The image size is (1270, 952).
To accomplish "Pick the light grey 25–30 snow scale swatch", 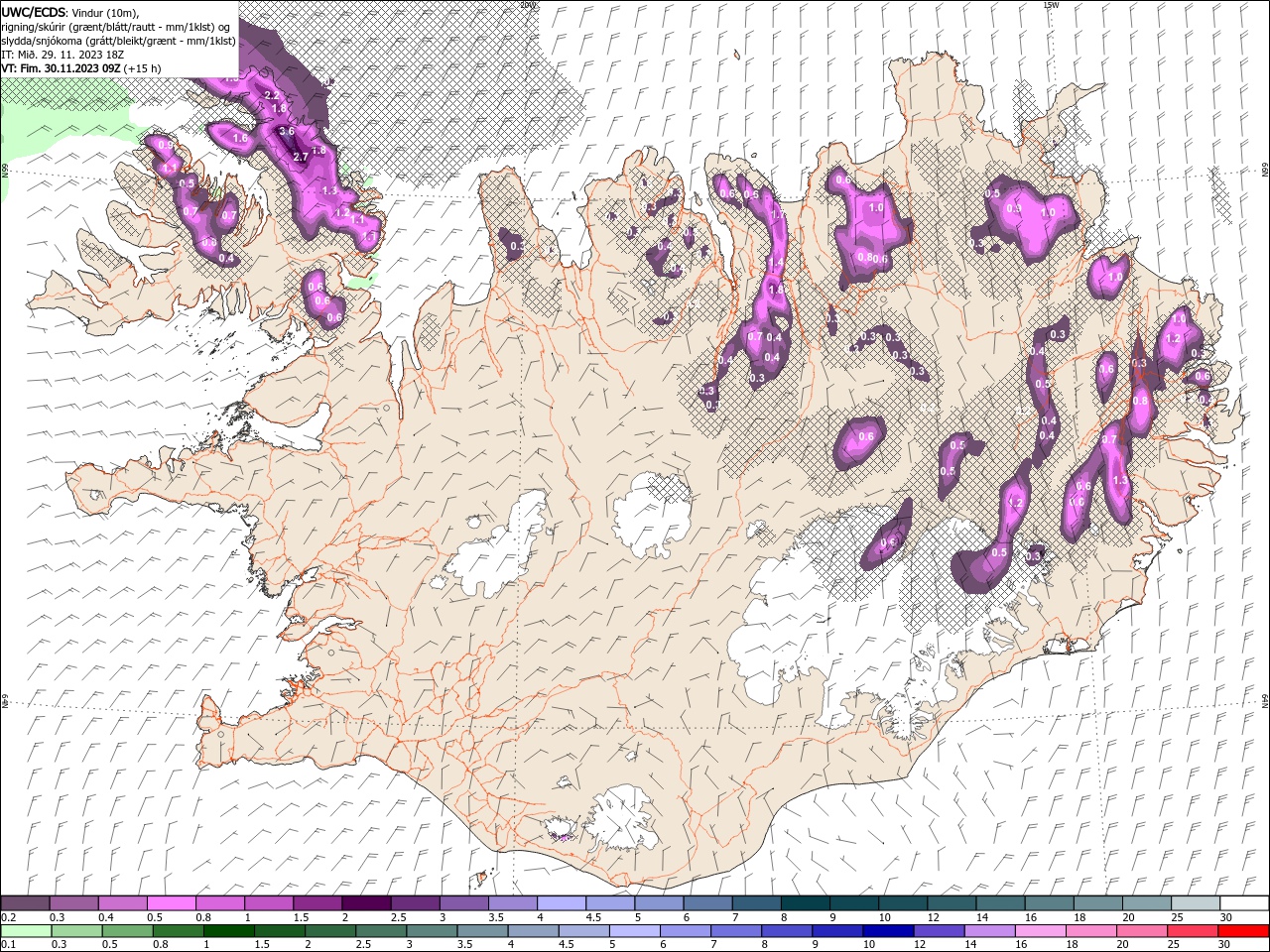I will [x=1195, y=903].
